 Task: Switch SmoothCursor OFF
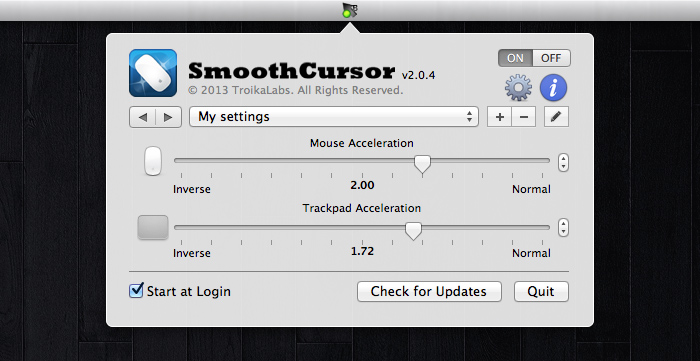[551, 58]
